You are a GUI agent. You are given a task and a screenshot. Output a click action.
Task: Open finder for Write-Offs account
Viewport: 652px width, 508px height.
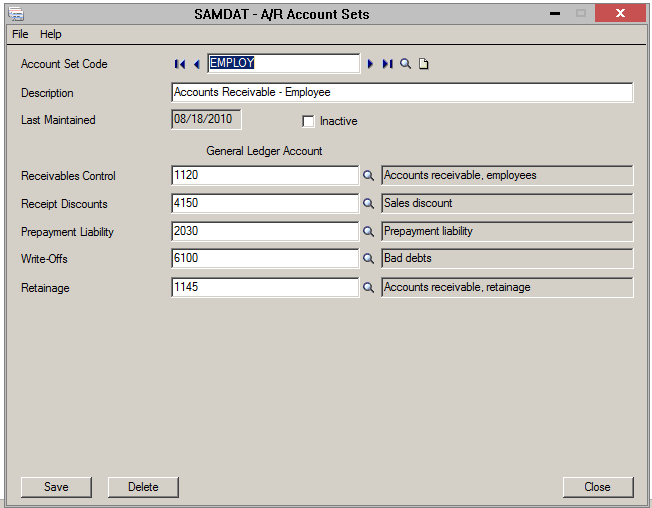(x=368, y=260)
